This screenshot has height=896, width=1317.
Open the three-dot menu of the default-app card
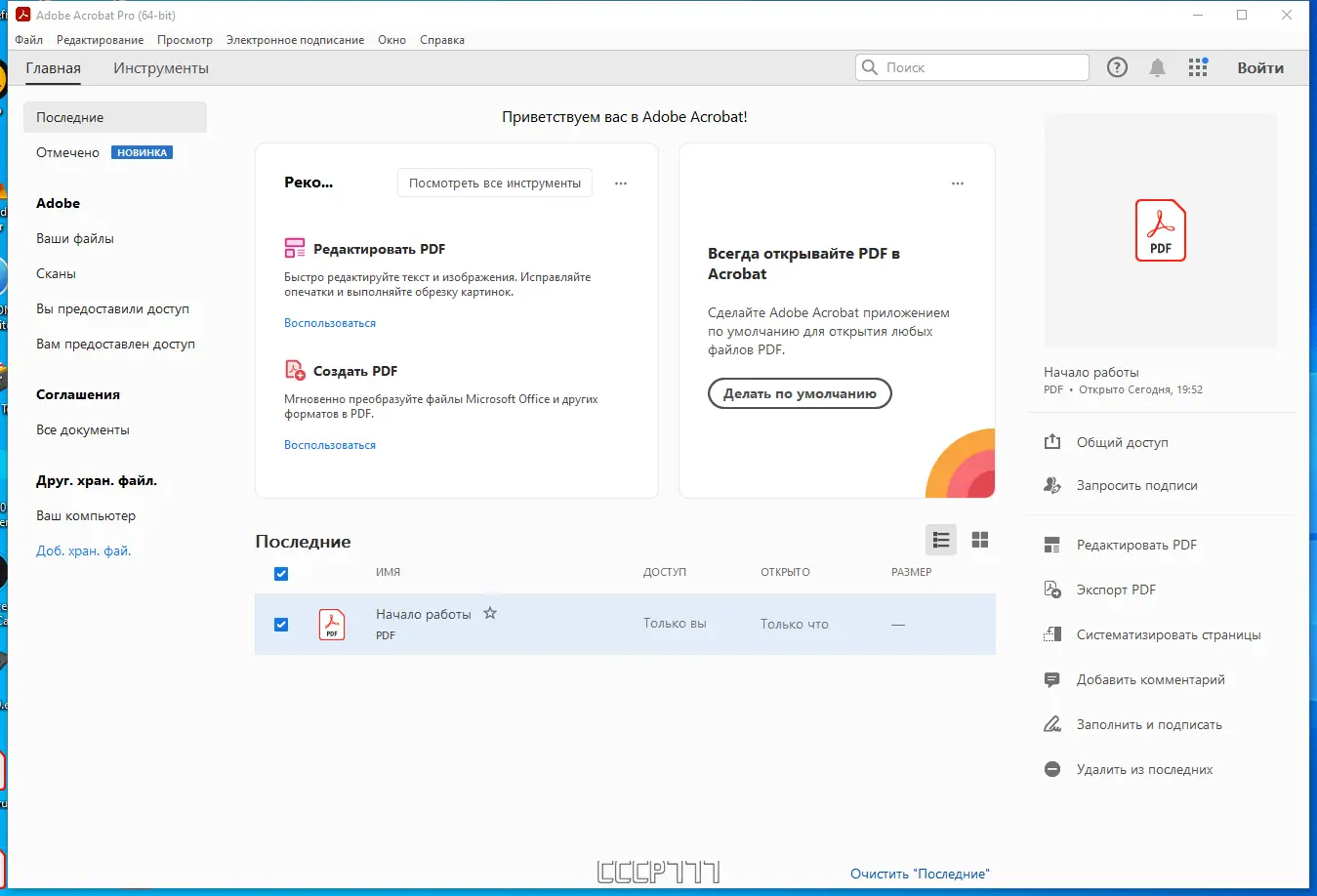click(958, 183)
